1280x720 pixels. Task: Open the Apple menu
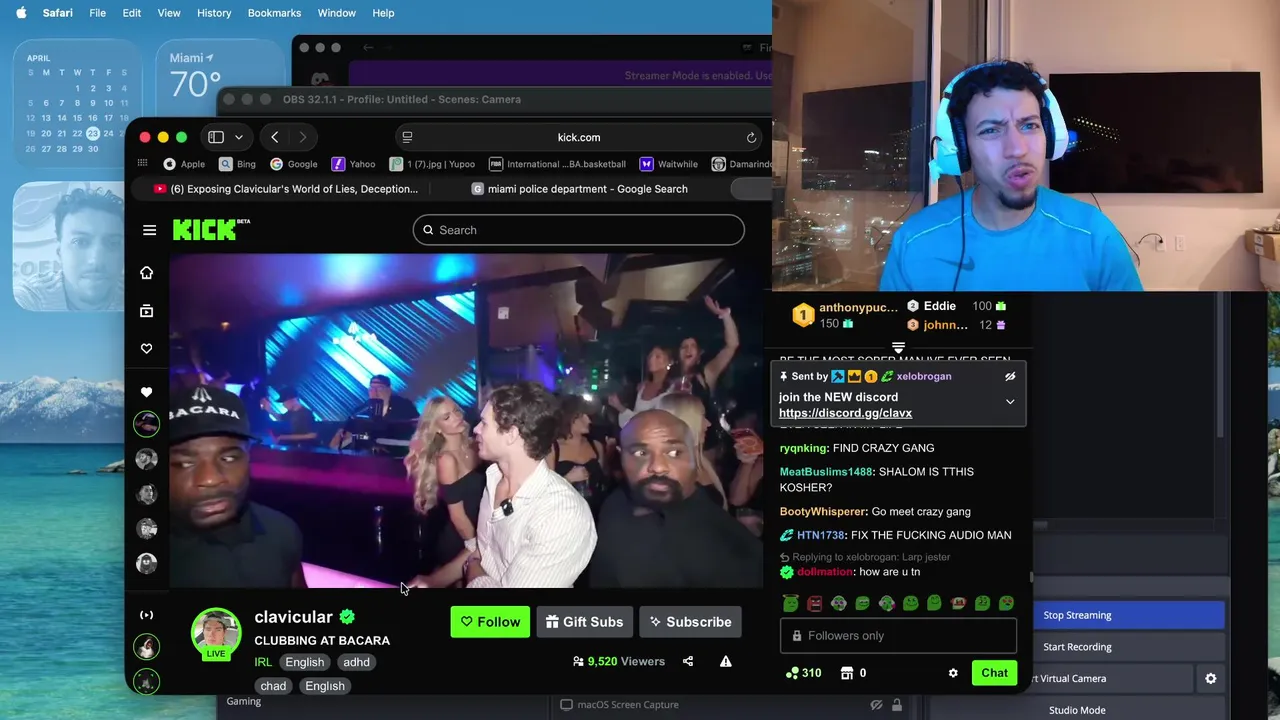click(21, 13)
